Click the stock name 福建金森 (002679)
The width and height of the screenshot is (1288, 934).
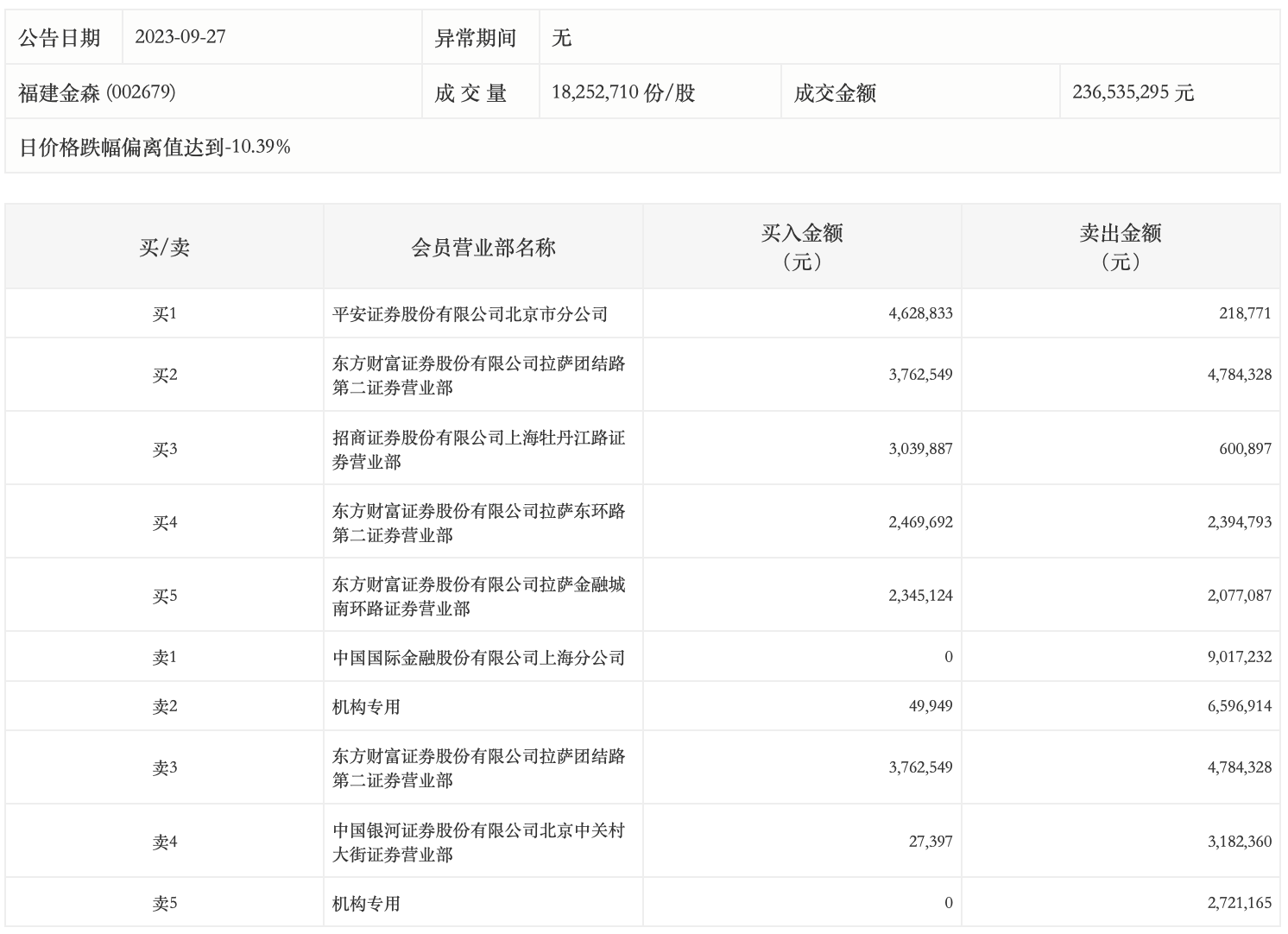click(97, 92)
